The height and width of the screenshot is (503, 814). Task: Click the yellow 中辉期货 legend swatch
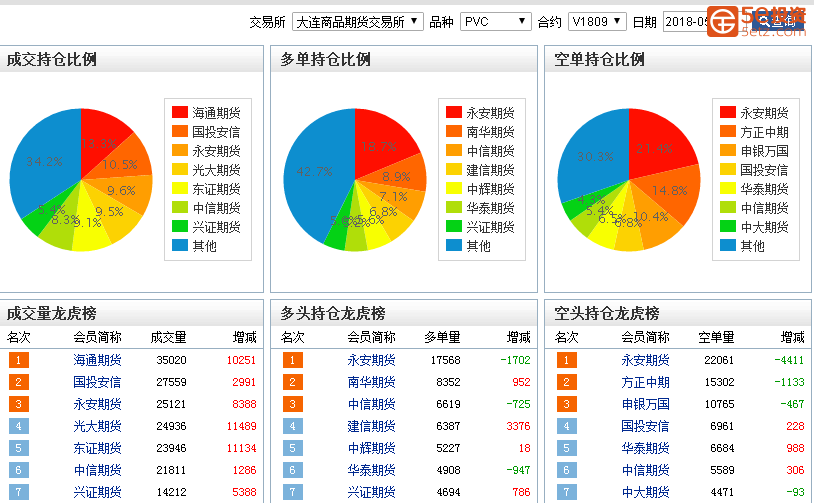coord(454,188)
